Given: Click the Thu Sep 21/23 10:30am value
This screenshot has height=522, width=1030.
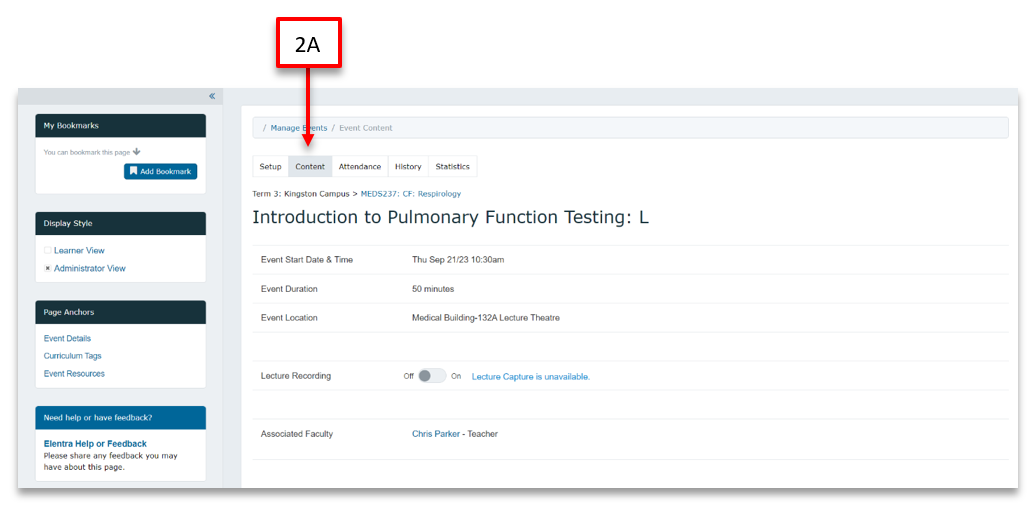Looking at the screenshot, I should point(458,259).
